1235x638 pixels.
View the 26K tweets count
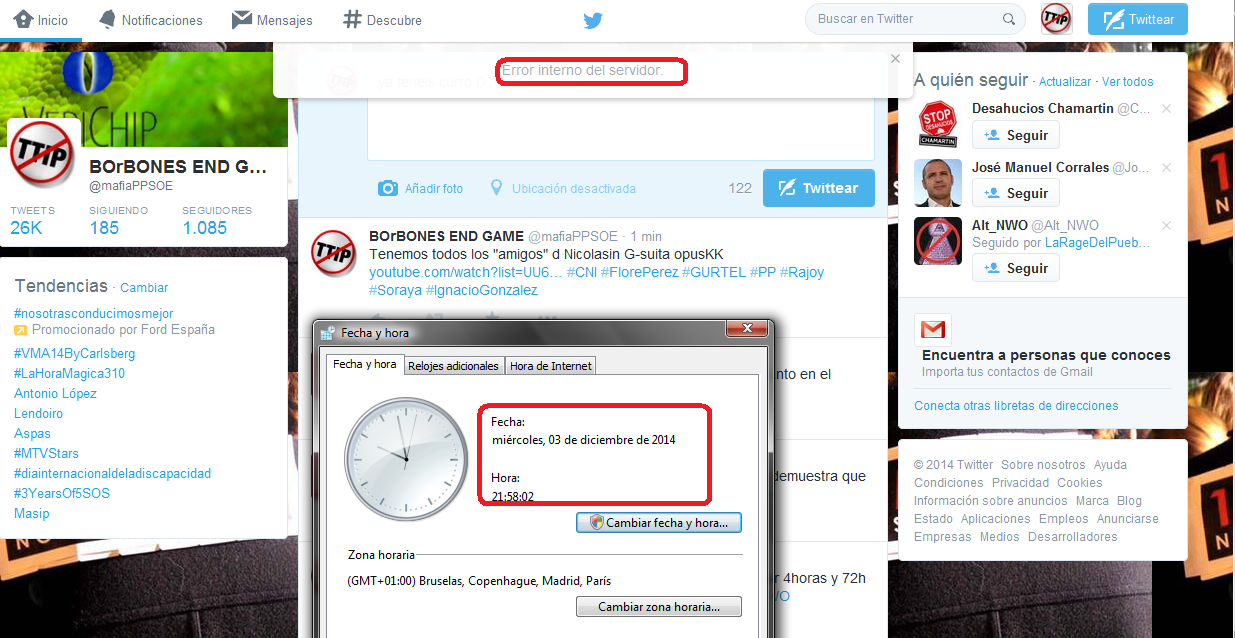coord(32,220)
